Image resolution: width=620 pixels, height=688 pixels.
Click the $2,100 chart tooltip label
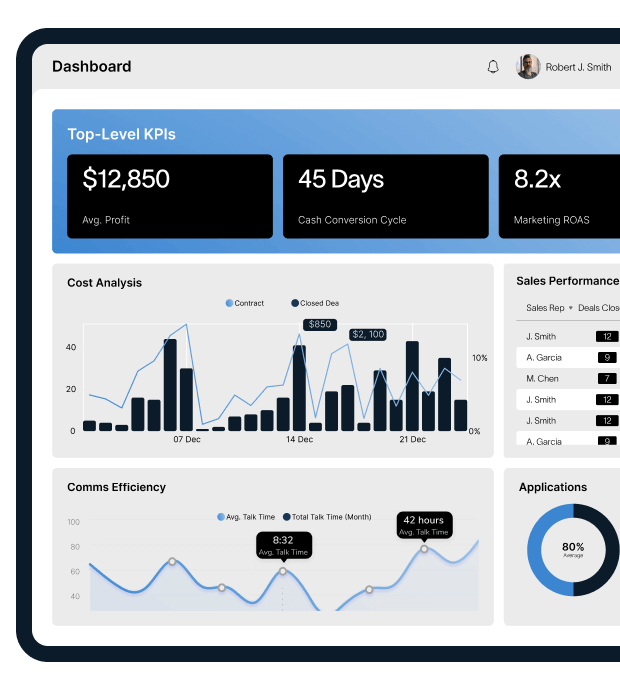pyautogui.click(x=369, y=334)
